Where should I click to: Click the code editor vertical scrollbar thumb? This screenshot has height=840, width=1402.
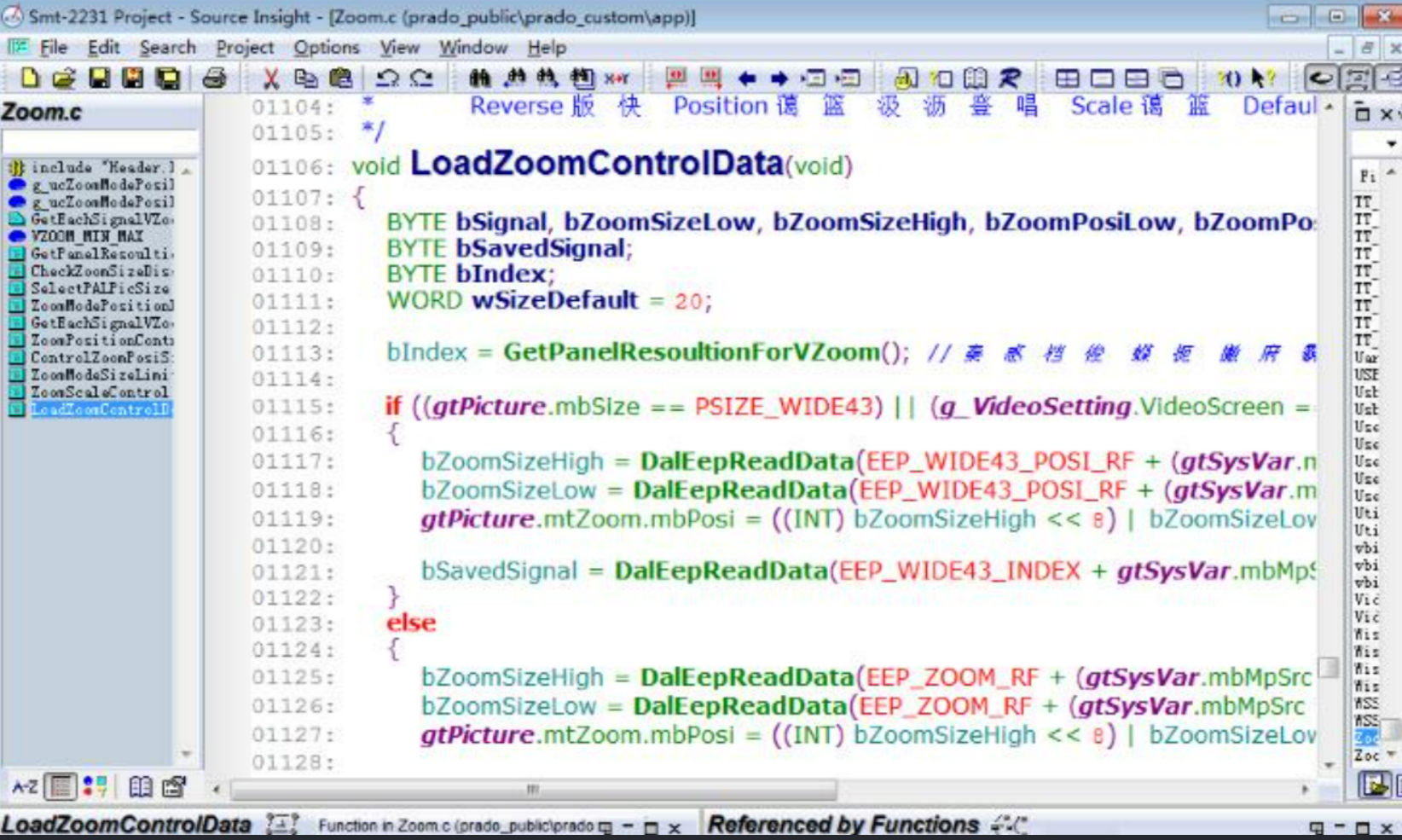click(1329, 666)
